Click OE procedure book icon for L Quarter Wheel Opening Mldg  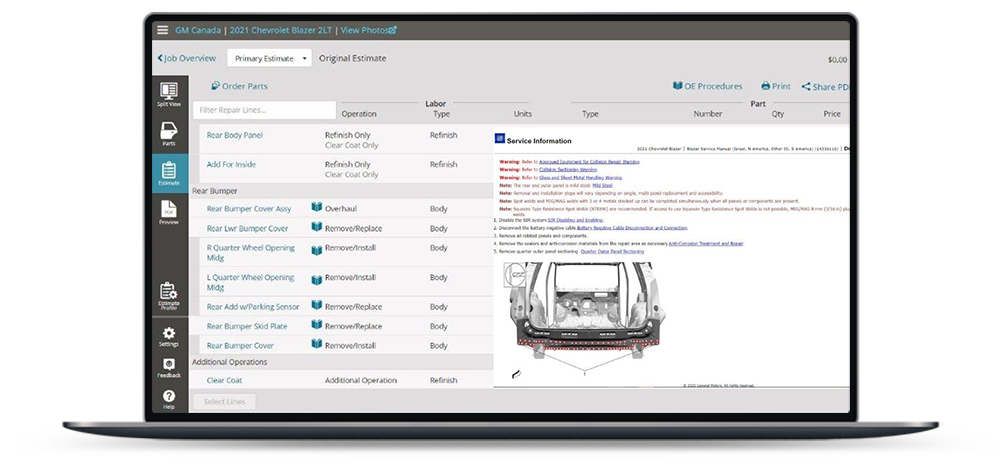pos(316,280)
